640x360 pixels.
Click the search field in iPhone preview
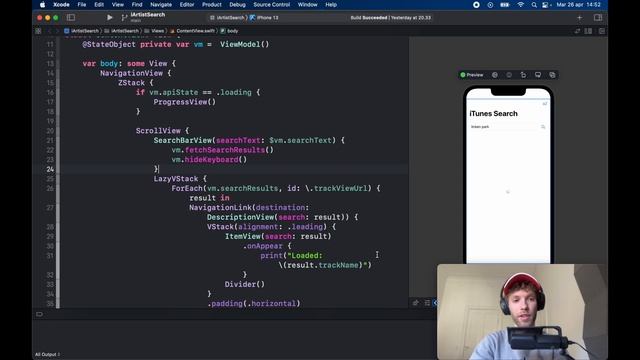[x=508, y=127]
